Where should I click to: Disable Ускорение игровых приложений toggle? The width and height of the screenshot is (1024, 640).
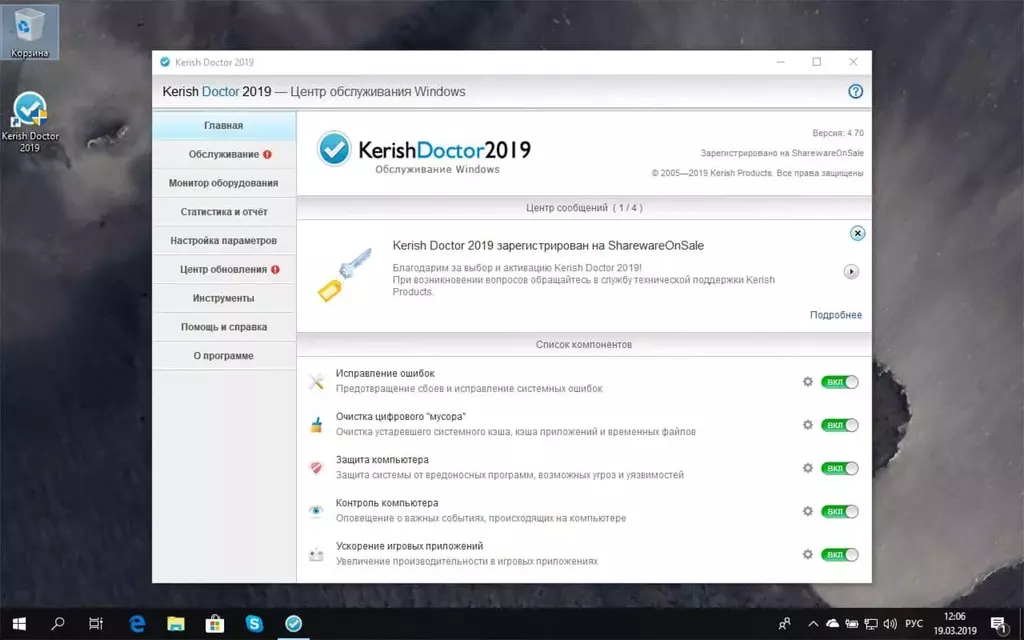click(839, 554)
